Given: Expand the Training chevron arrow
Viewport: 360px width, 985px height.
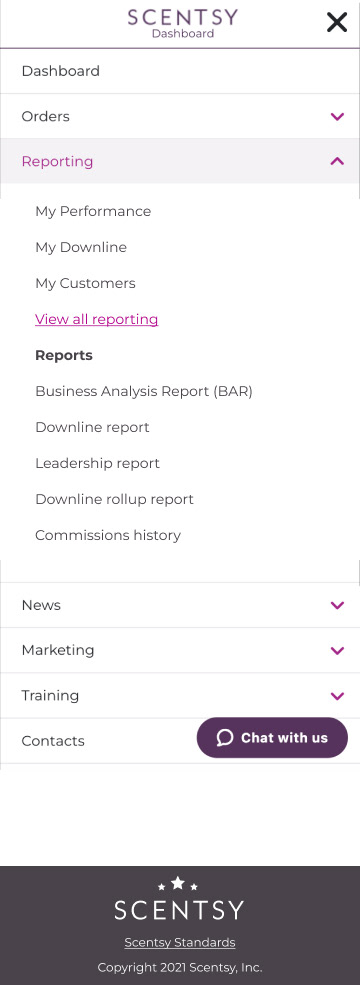Looking at the screenshot, I should pos(337,695).
